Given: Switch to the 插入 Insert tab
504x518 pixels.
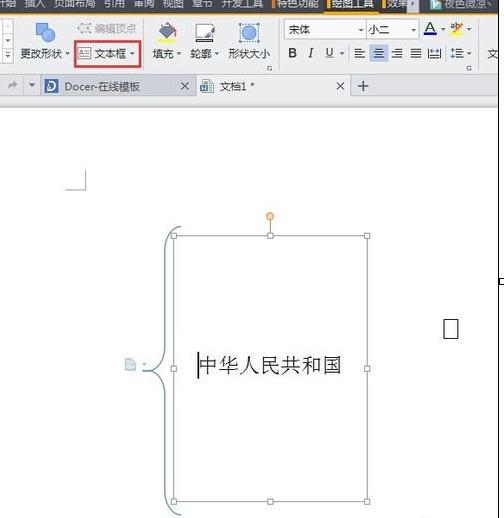Looking at the screenshot, I should (34, 4).
